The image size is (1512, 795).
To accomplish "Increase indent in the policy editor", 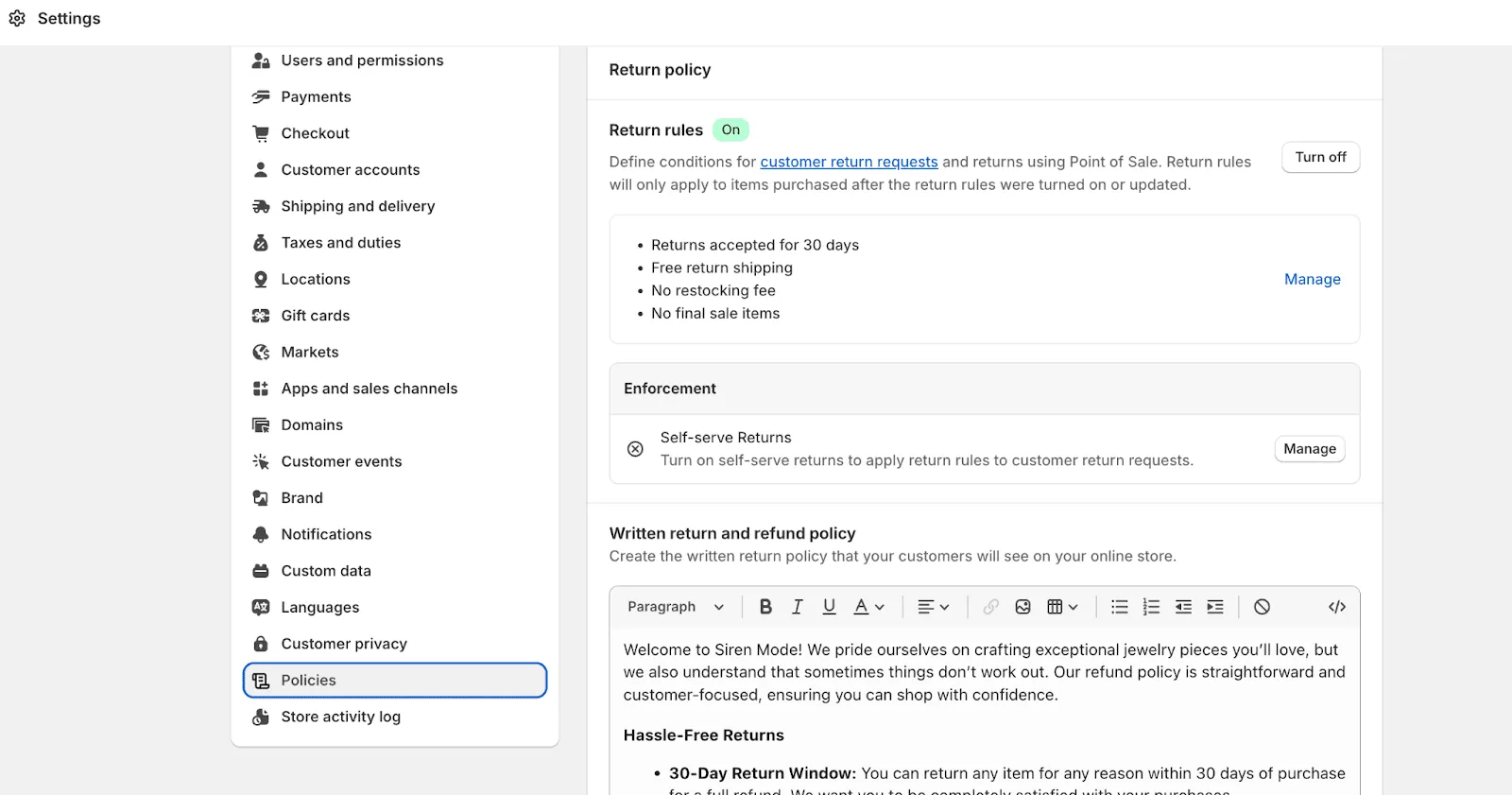I will (1215, 607).
